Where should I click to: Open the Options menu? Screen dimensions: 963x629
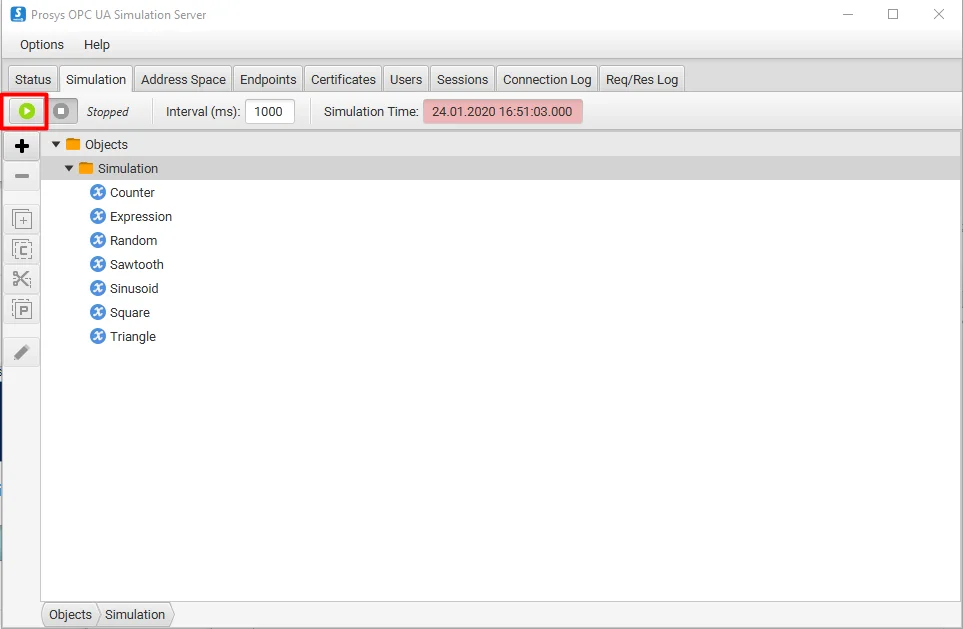[42, 45]
